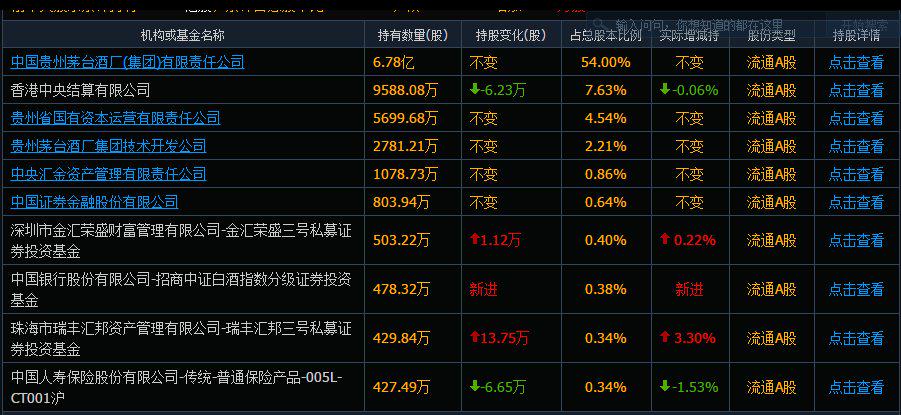
Task: Click the red up arrow beside 1.12万
Action: point(475,239)
